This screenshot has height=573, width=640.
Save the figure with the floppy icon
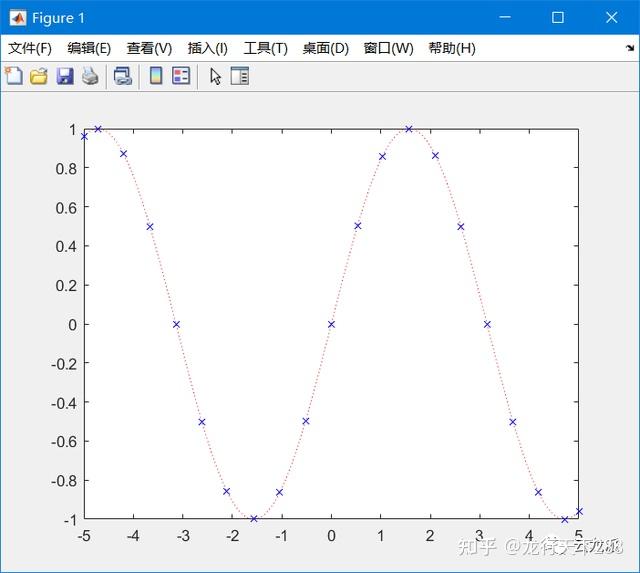(x=65, y=76)
